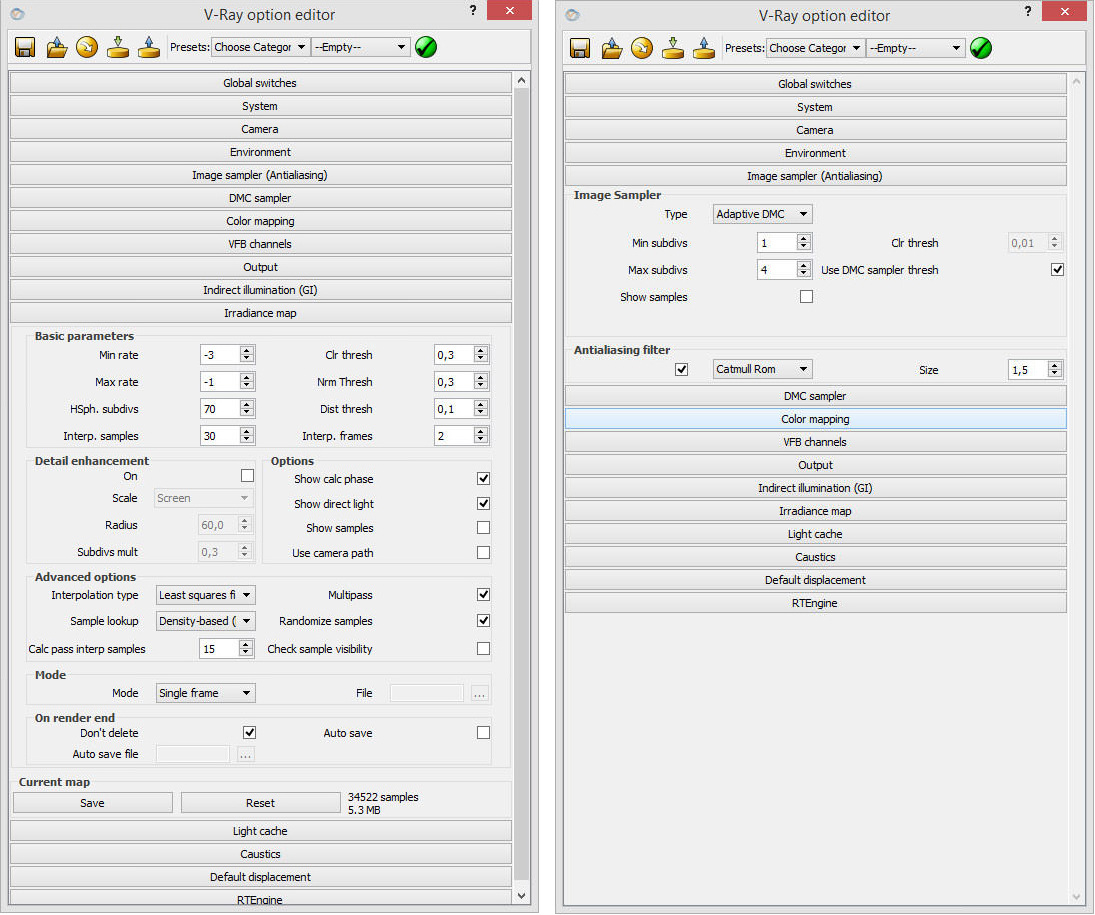Click the save icon in the left window toolbar
The height and width of the screenshot is (915, 1095).
[x=26, y=47]
